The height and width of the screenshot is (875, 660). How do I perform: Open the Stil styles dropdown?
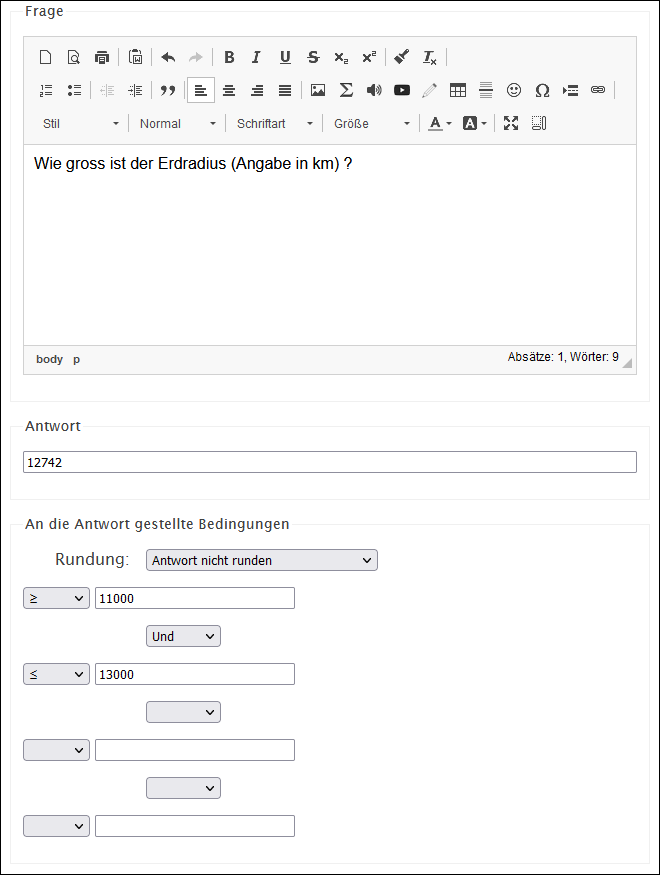[80, 123]
